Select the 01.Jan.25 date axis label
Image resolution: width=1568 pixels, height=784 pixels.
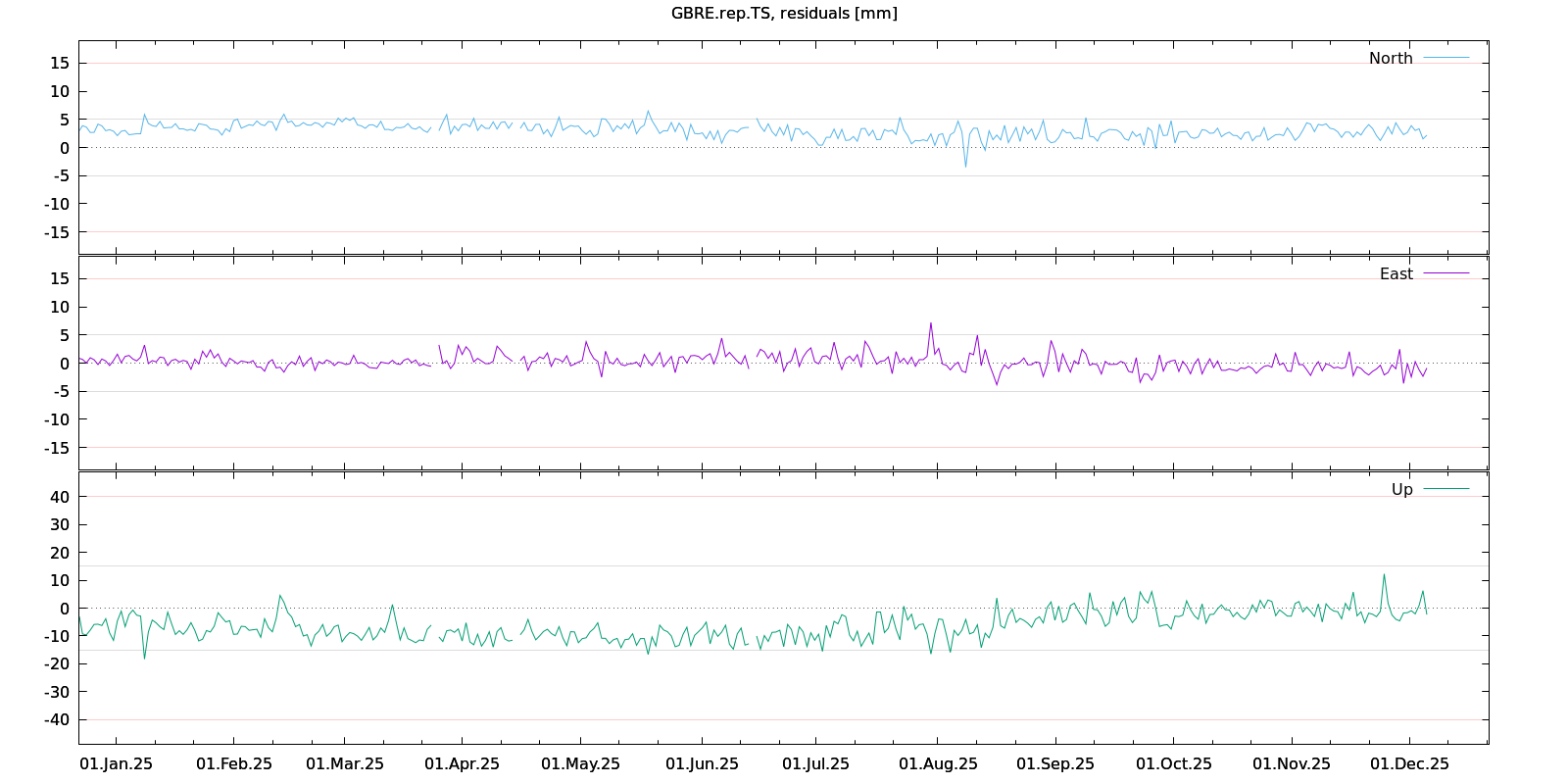point(116,763)
